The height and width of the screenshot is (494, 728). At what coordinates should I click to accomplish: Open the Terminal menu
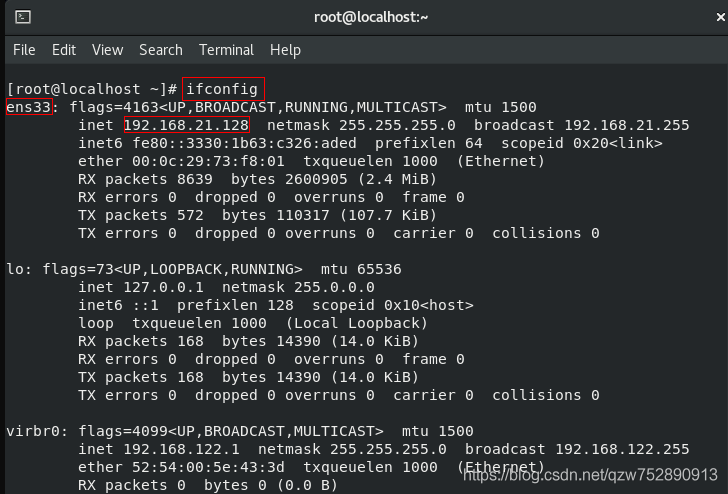pos(227,50)
